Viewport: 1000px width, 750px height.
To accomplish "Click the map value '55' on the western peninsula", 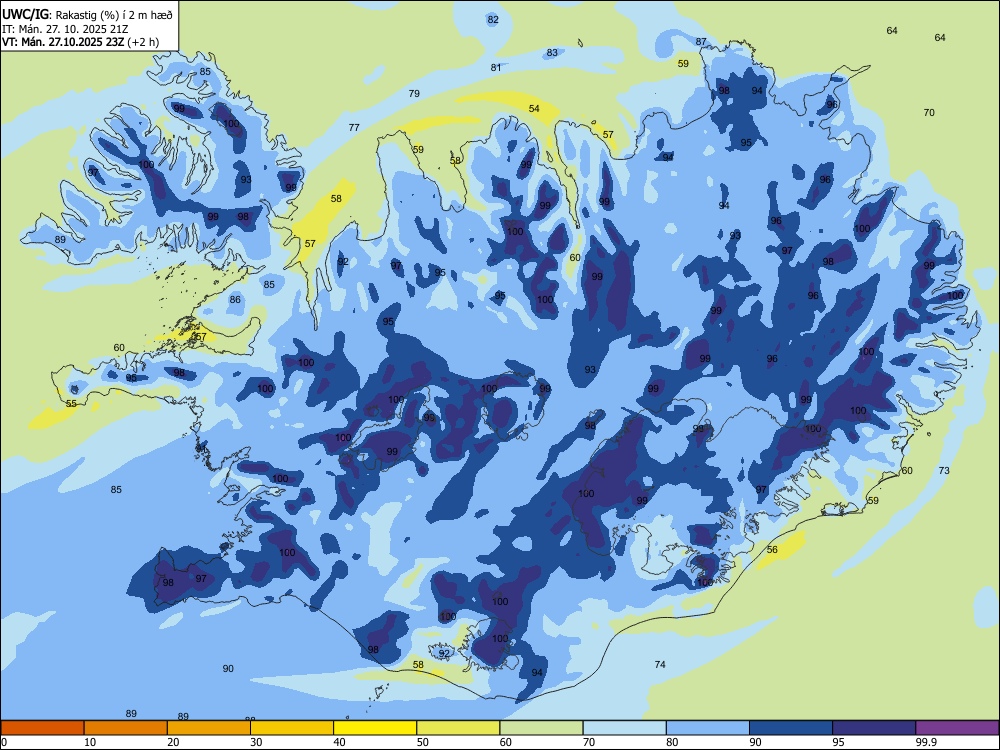I will click(x=71, y=404).
